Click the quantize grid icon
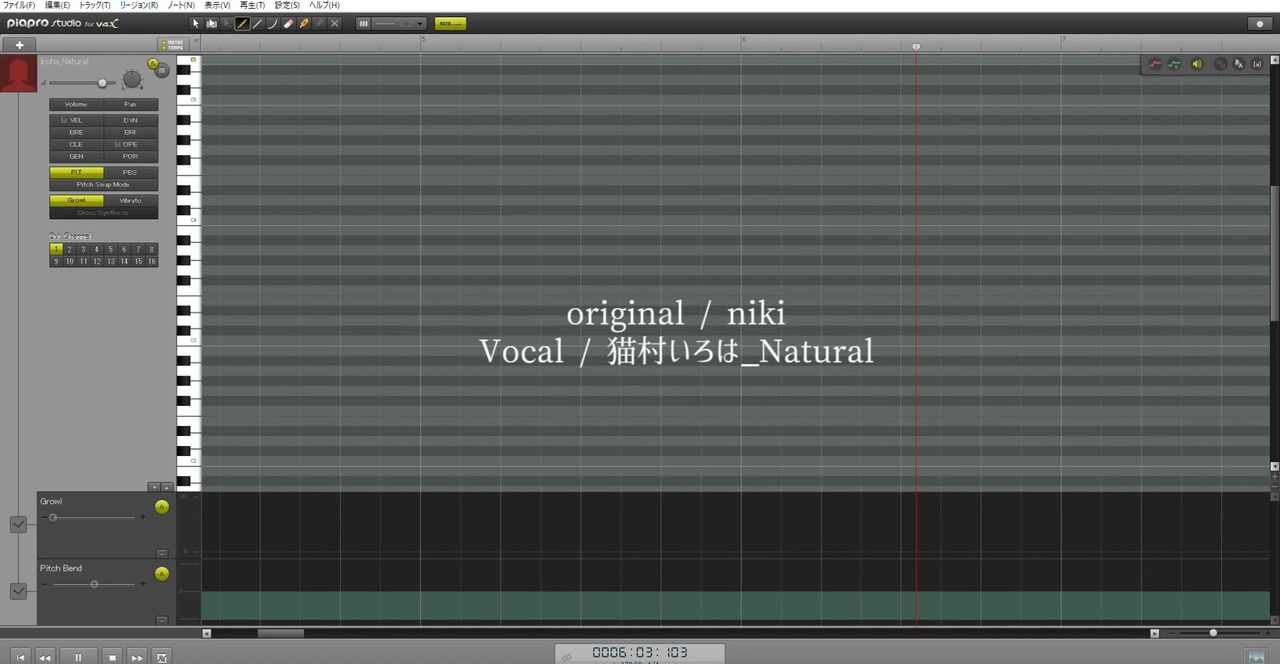The width and height of the screenshot is (1280, 664). pos(363,23)
